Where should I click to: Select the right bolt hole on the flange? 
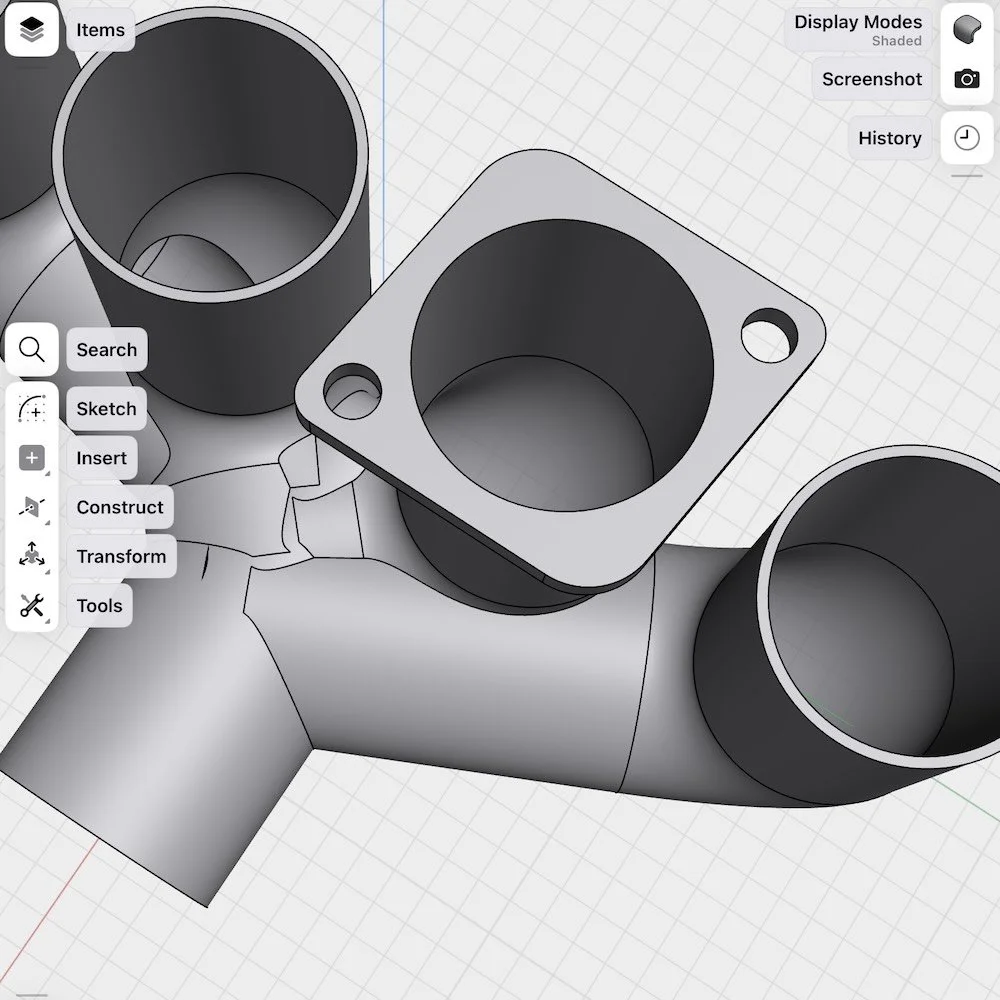pyautogui.click(x=769, y=335)
